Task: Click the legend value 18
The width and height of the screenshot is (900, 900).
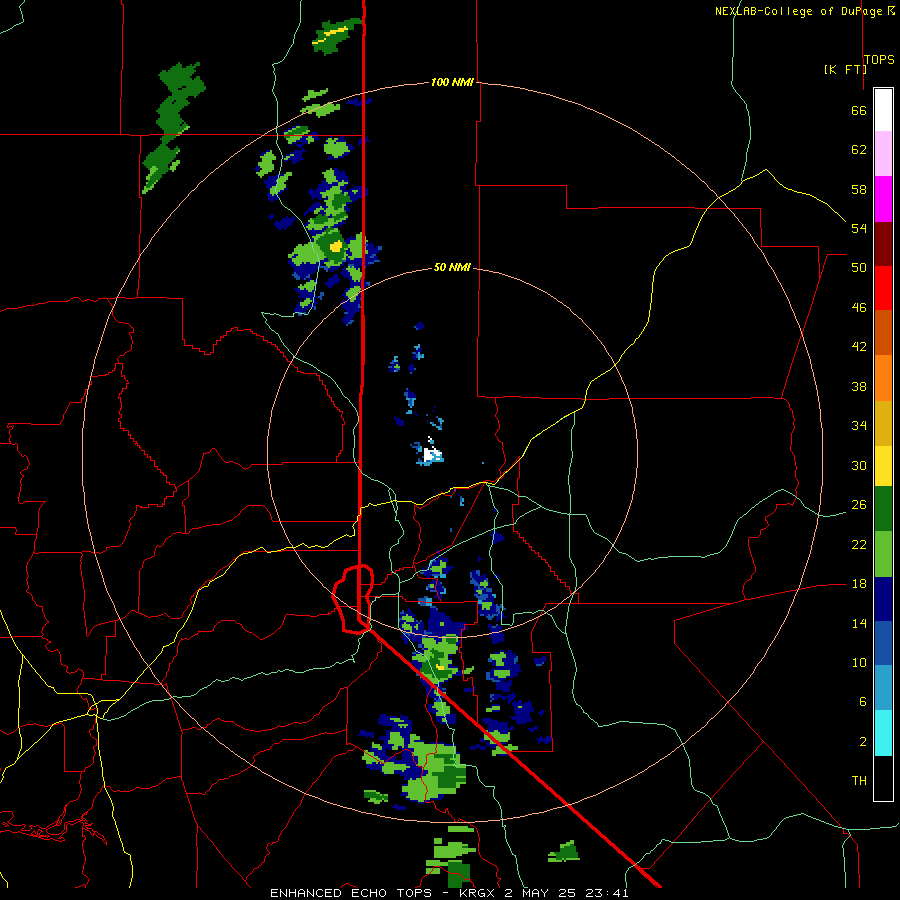Action: 859,584
